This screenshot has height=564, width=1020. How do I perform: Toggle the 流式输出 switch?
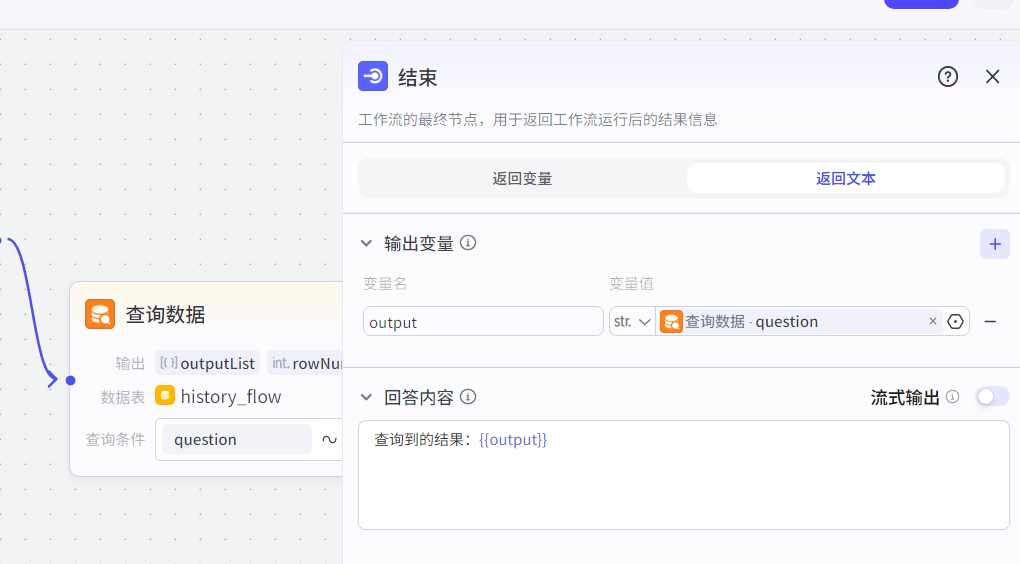992,397
